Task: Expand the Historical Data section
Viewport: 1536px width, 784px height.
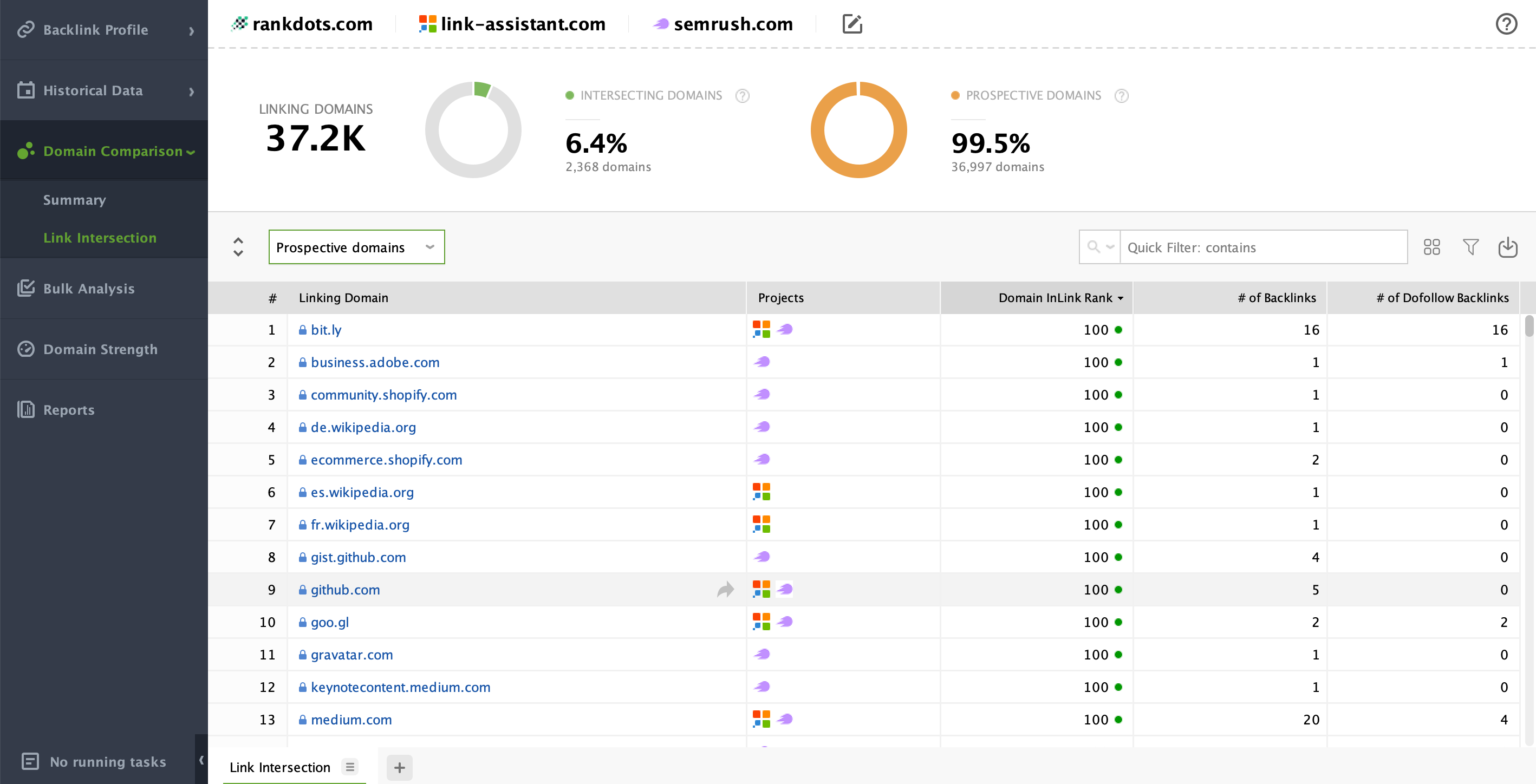Action: tap(104, 90)
